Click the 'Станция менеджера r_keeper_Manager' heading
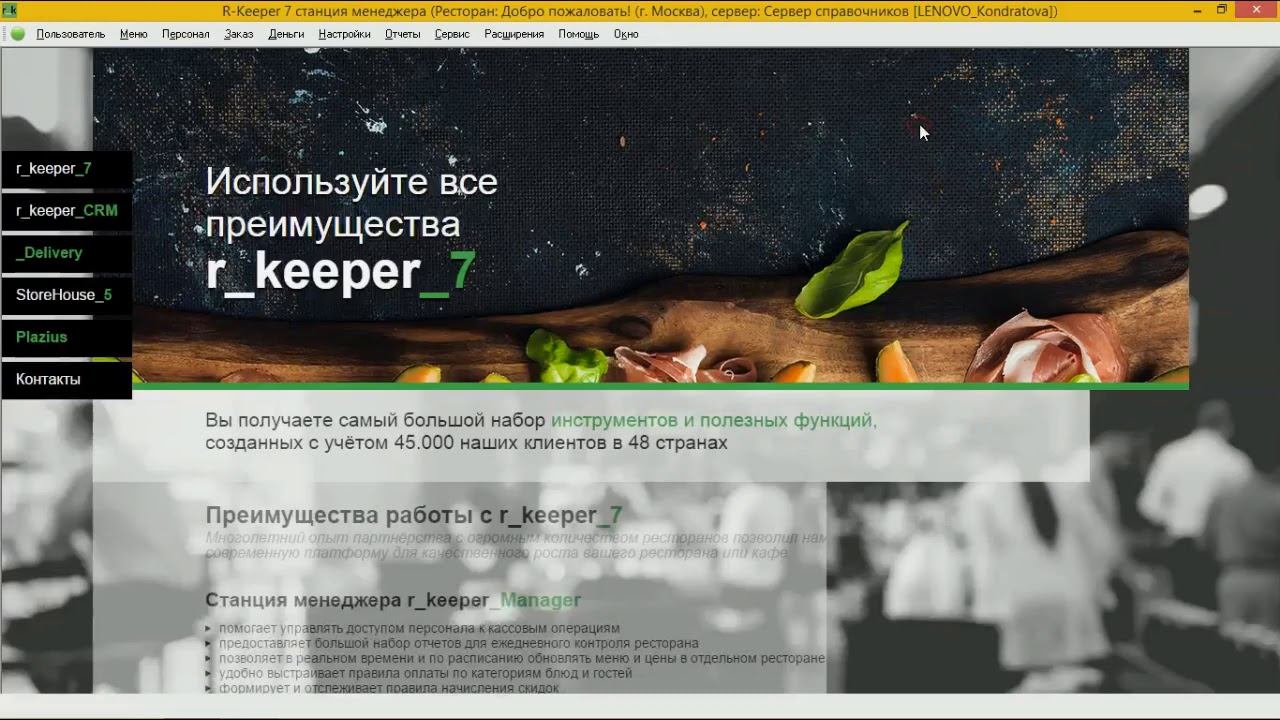Image resolution: width=1280 pixels, height=720 pixels. click(393, 600)
